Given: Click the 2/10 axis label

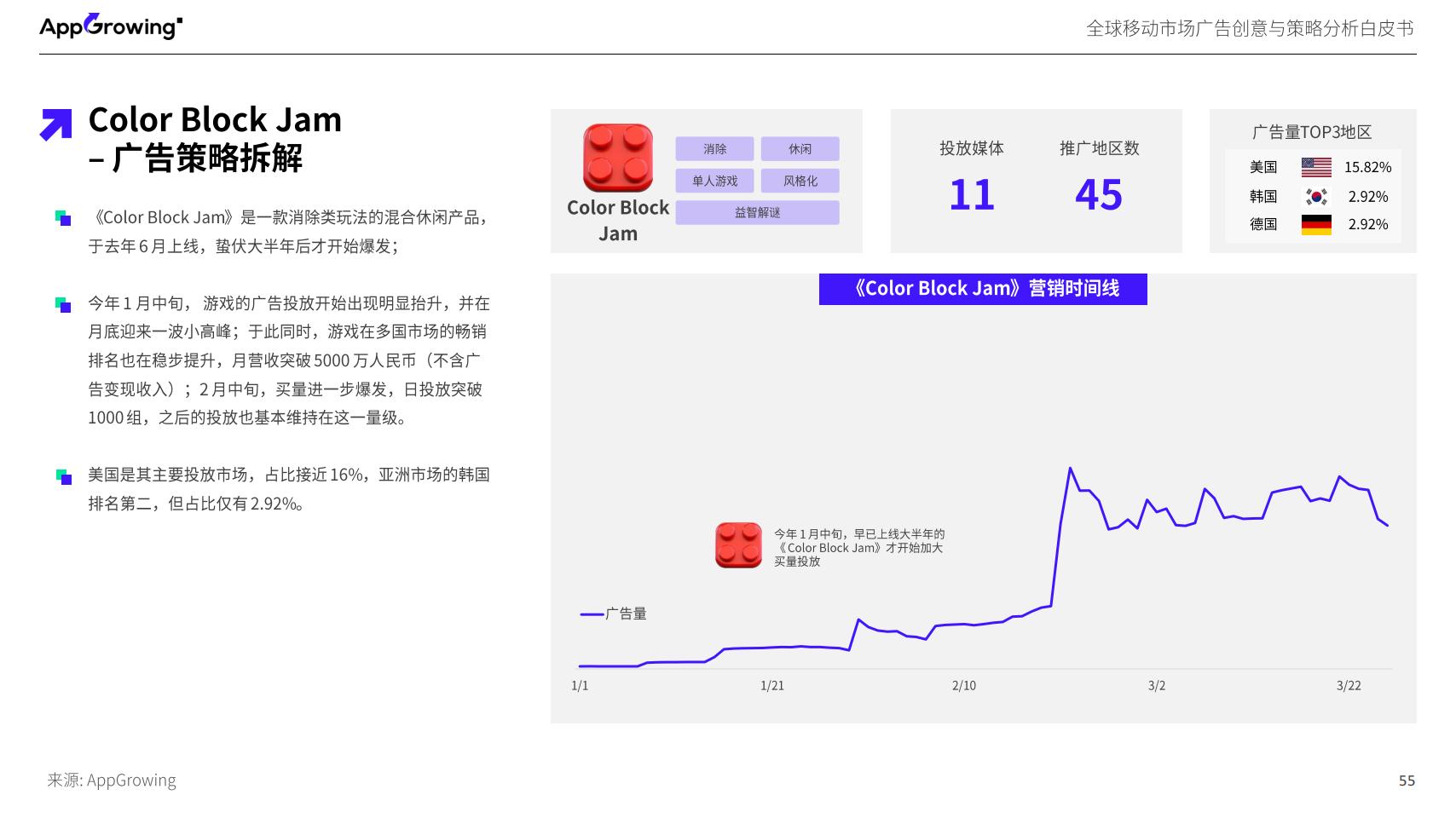Looking at the screenshot, I should click(964, 686).
